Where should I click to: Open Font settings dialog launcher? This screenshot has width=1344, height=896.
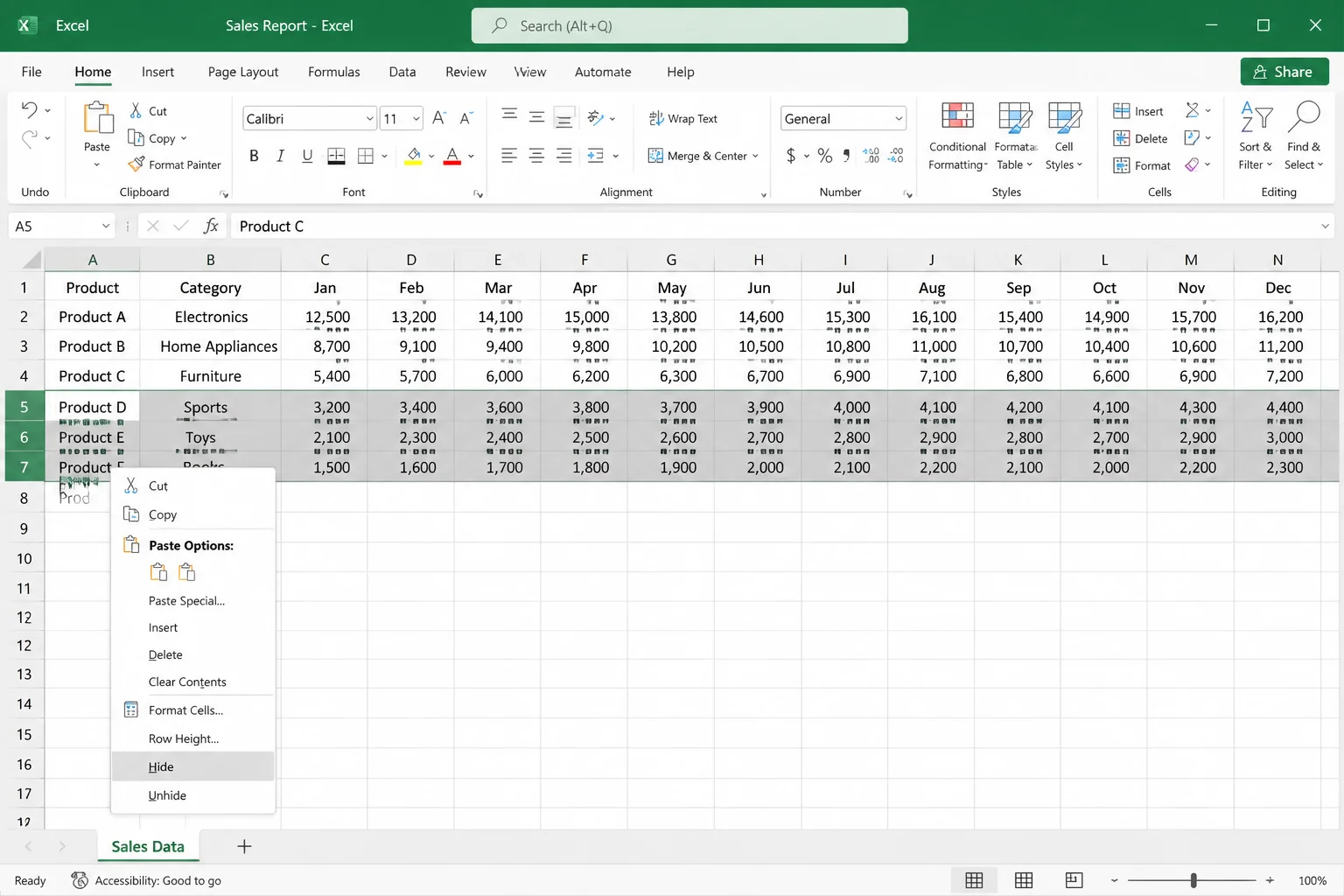click(x=478, y=194)
